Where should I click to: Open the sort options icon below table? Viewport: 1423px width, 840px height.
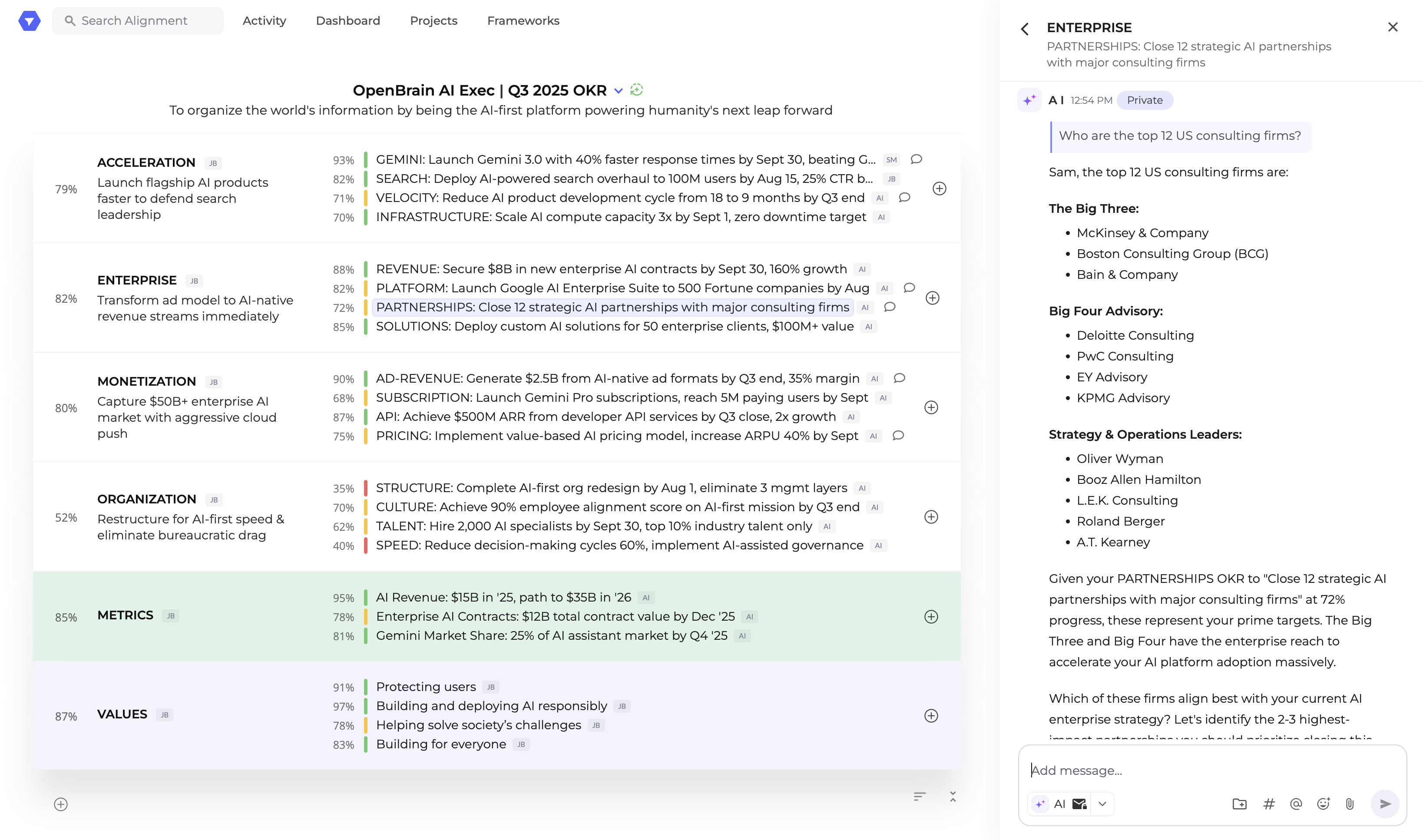pos(919,797)
